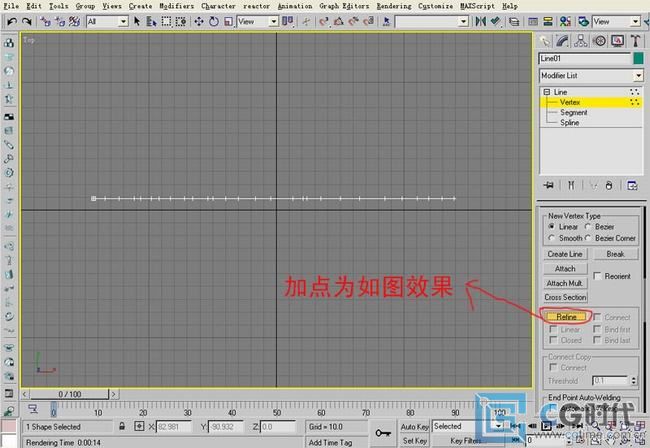Open the Utilities hammer panel tab

click(635, 41)
